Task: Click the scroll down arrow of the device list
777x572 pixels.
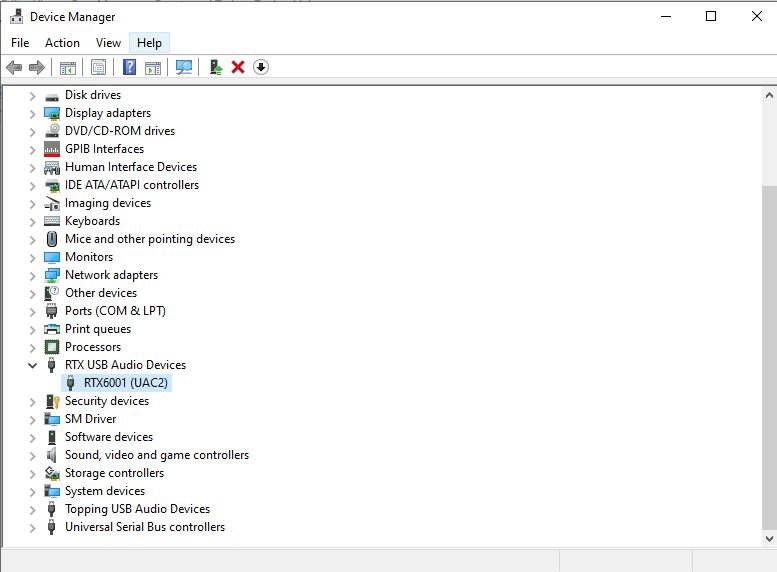Action: click(769, 538)
